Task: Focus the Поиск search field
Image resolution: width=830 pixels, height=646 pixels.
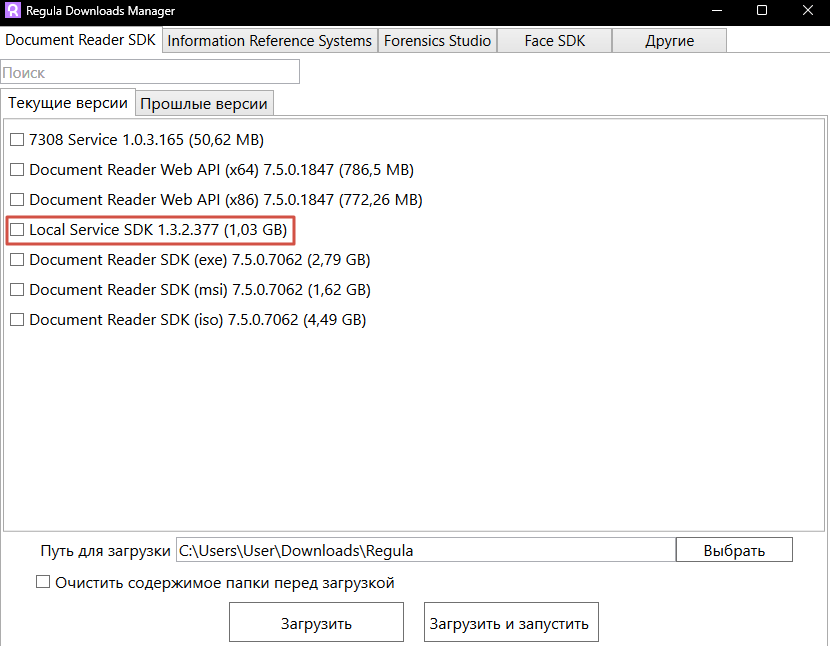Action: pyautogui.click(x=150, y=72)
